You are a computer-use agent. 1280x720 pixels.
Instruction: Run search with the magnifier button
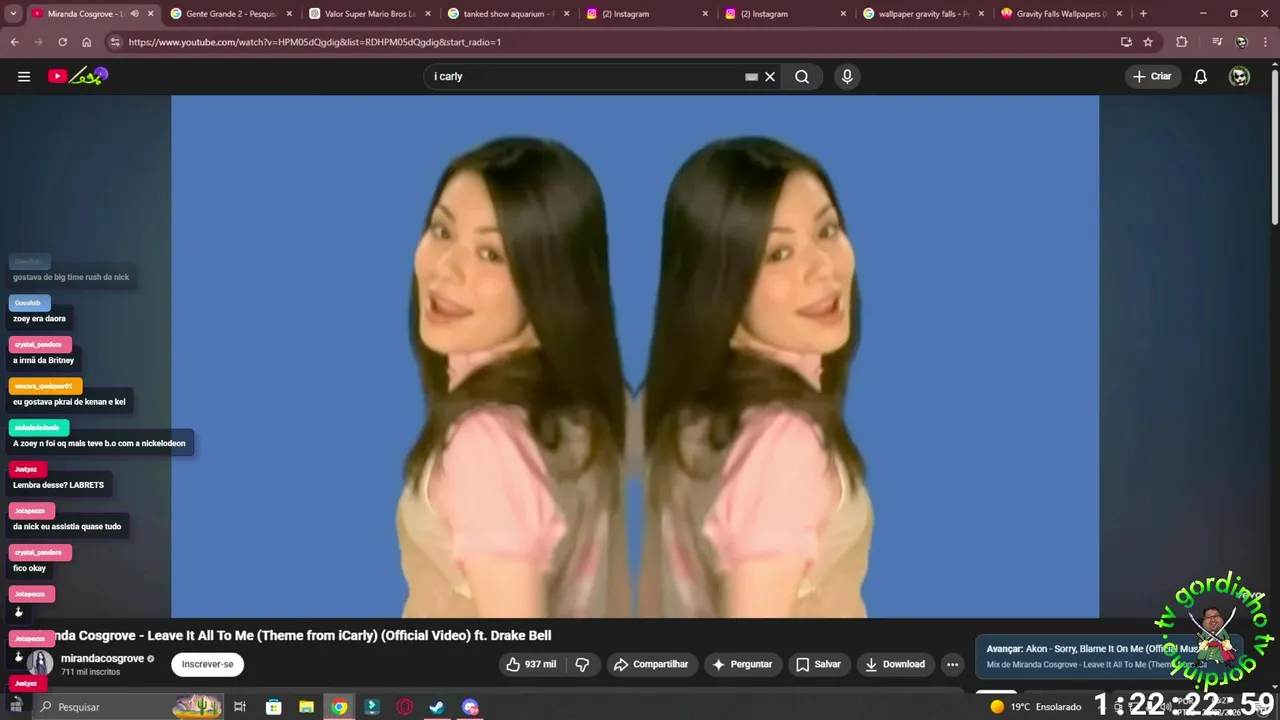[x=802, y=77]
